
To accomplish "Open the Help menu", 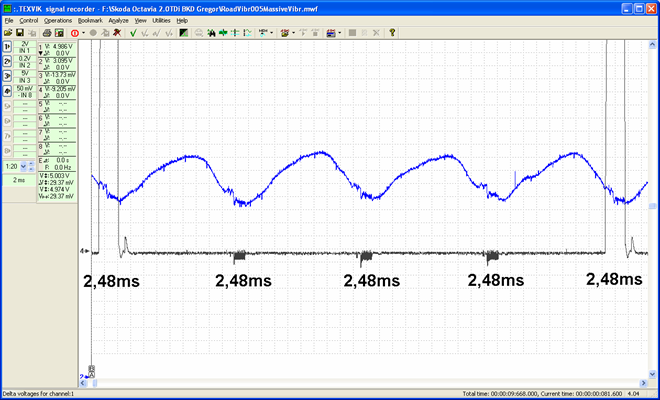I will (182, 20).
